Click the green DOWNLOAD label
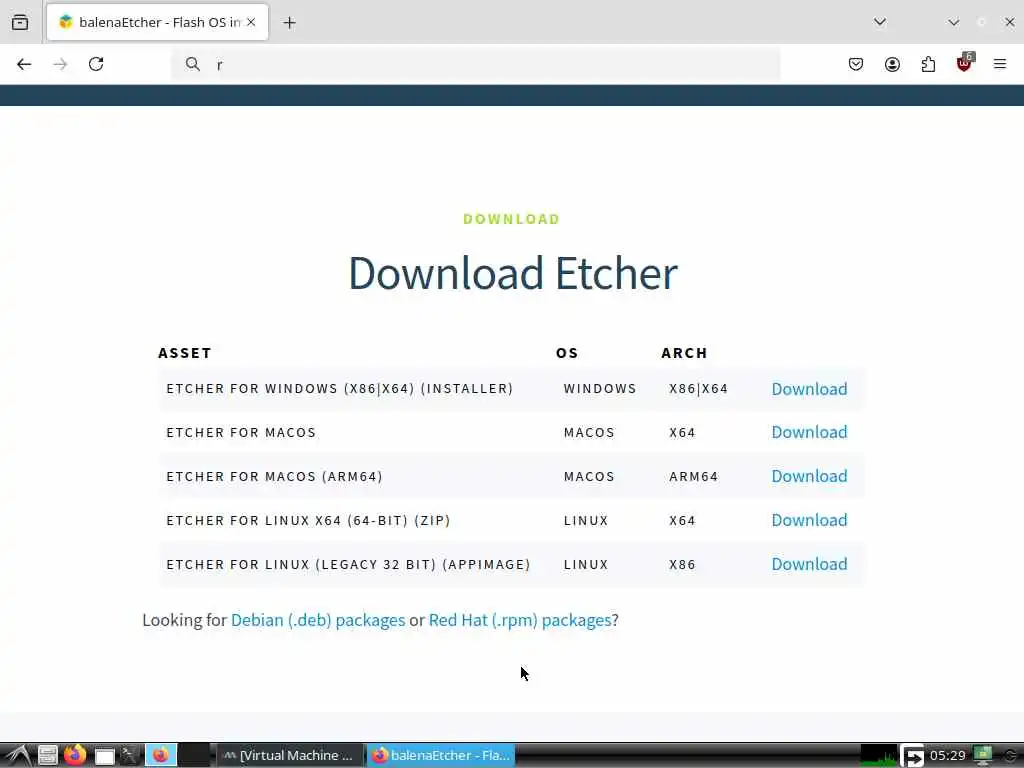1024x768 pixels. (511, 219)
